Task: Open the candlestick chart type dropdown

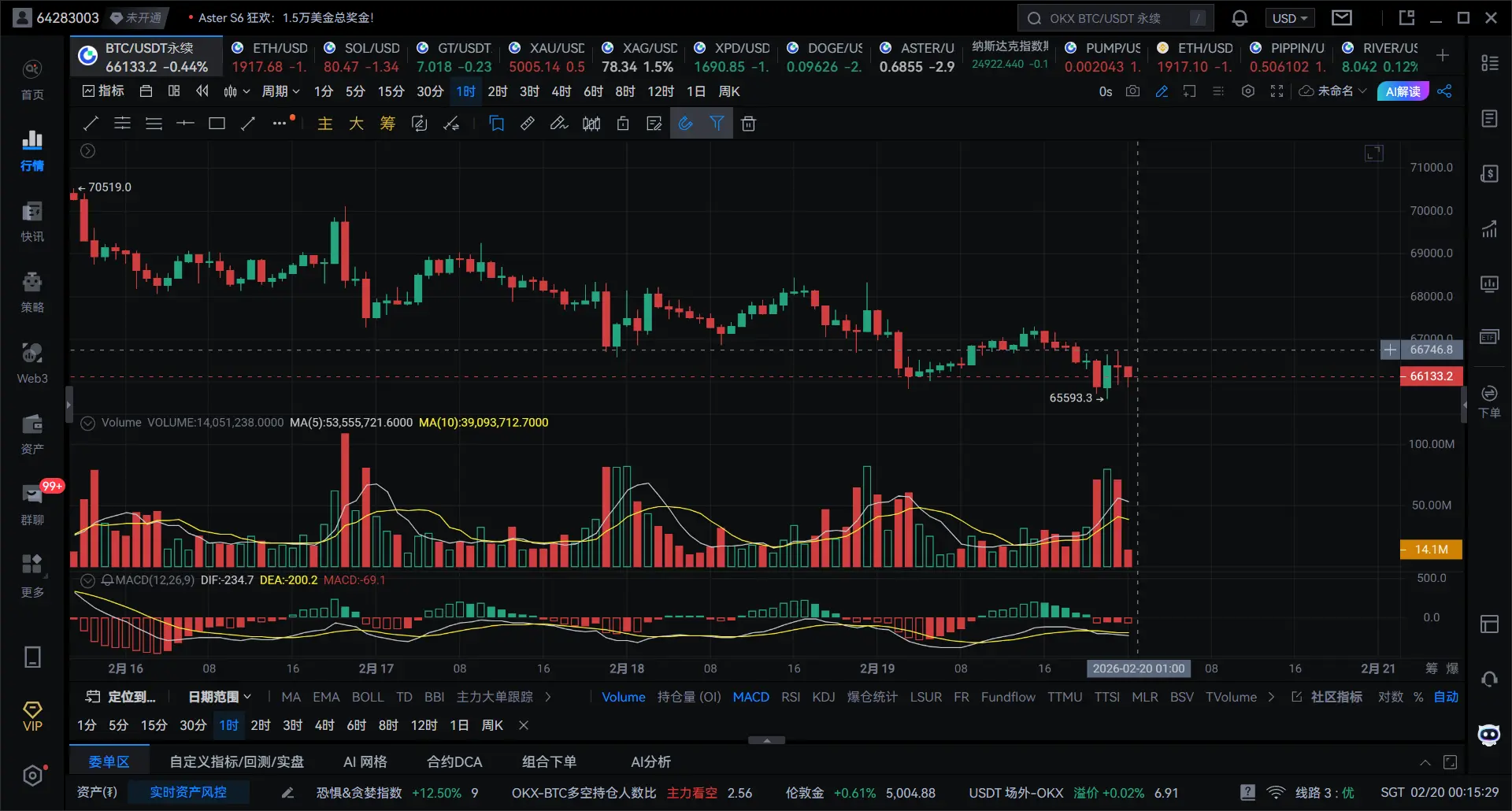Action: pos(236,91)
